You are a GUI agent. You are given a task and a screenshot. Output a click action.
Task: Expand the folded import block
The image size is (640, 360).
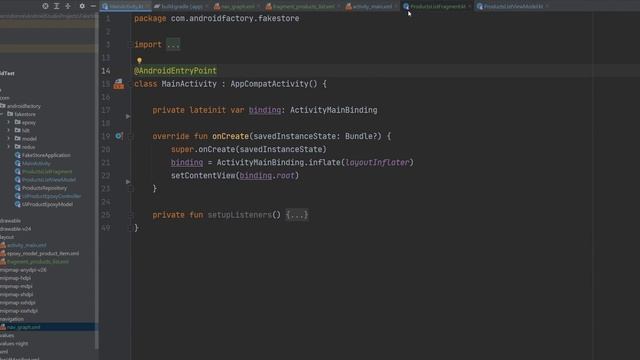pos(173,44)
